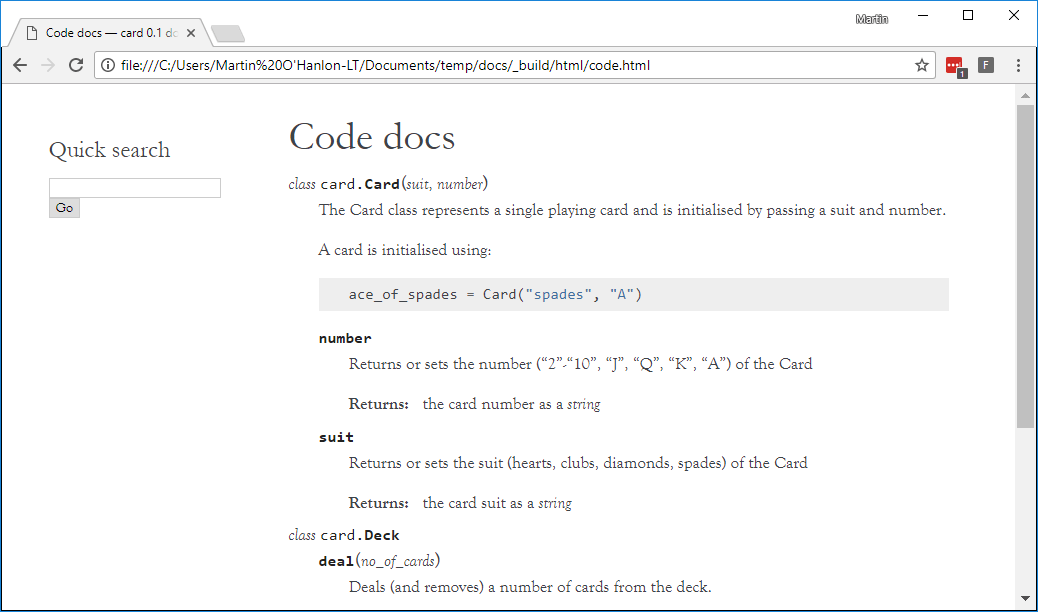Click the scrollbar up arrow
Viewport: 1038px width, 612px height.
point(1025,96)
